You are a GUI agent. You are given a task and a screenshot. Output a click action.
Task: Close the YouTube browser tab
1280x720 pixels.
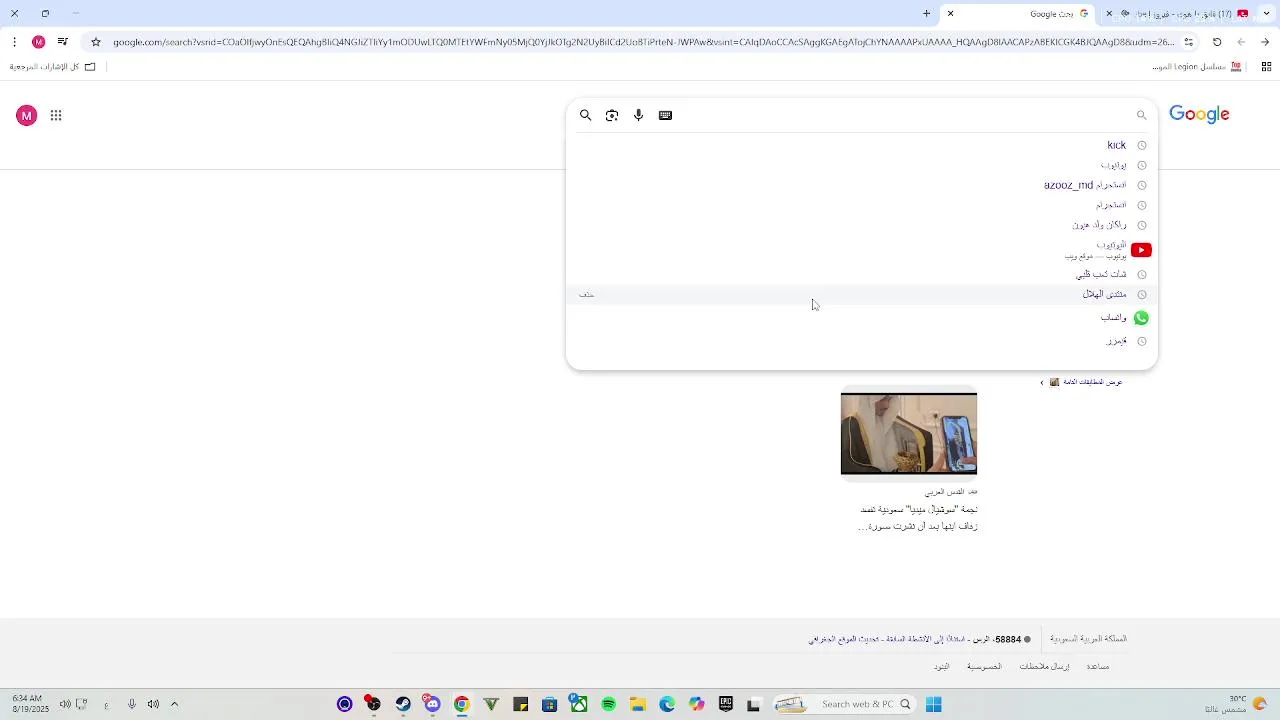[1109, 14]
